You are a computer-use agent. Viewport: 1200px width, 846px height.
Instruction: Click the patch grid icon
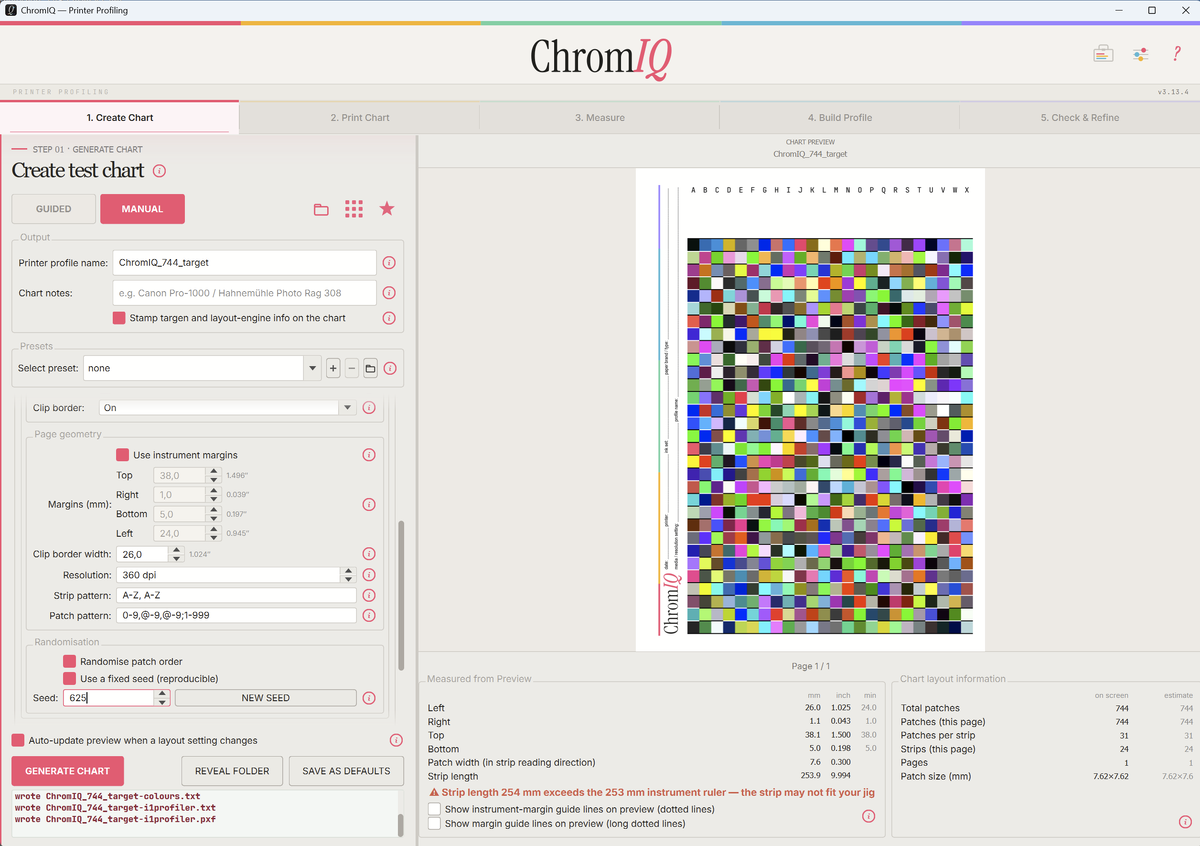click(354, 209)
